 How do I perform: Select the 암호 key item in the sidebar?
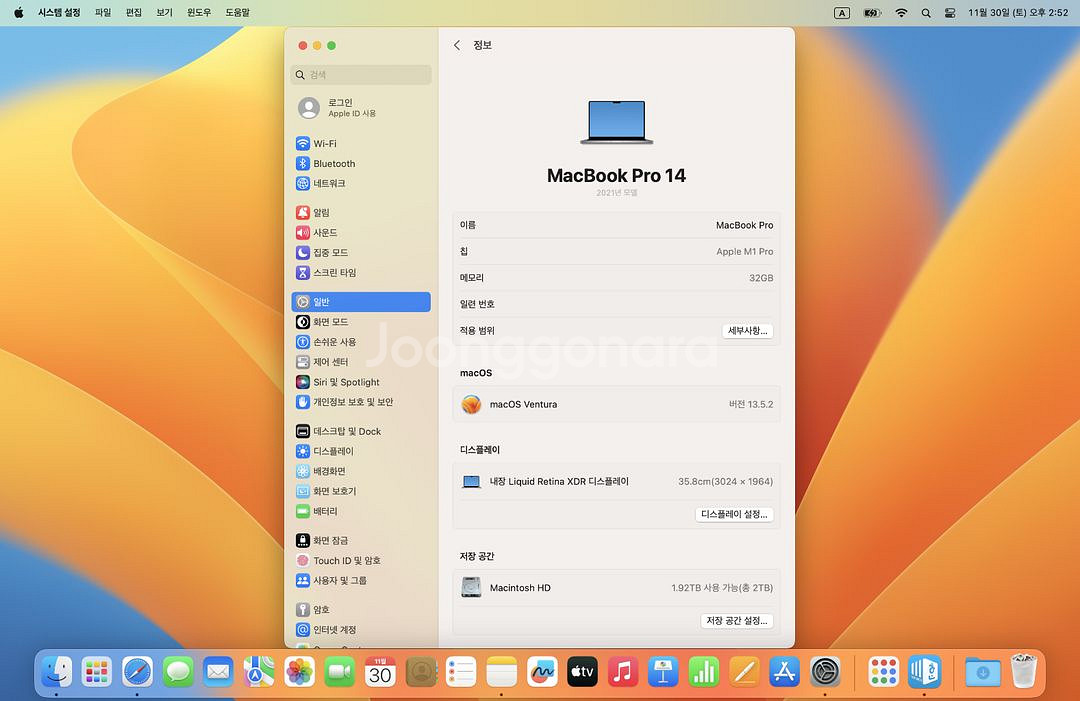361,609
